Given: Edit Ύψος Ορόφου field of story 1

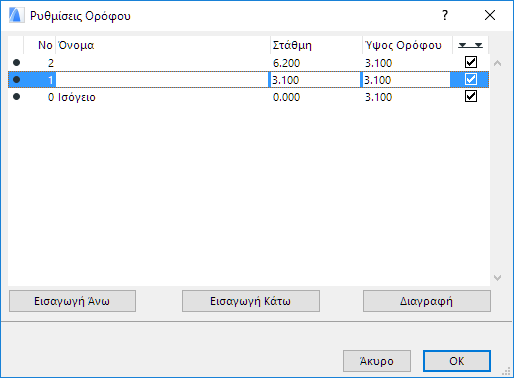Looking at the screenshot, I should click(406, 80).
